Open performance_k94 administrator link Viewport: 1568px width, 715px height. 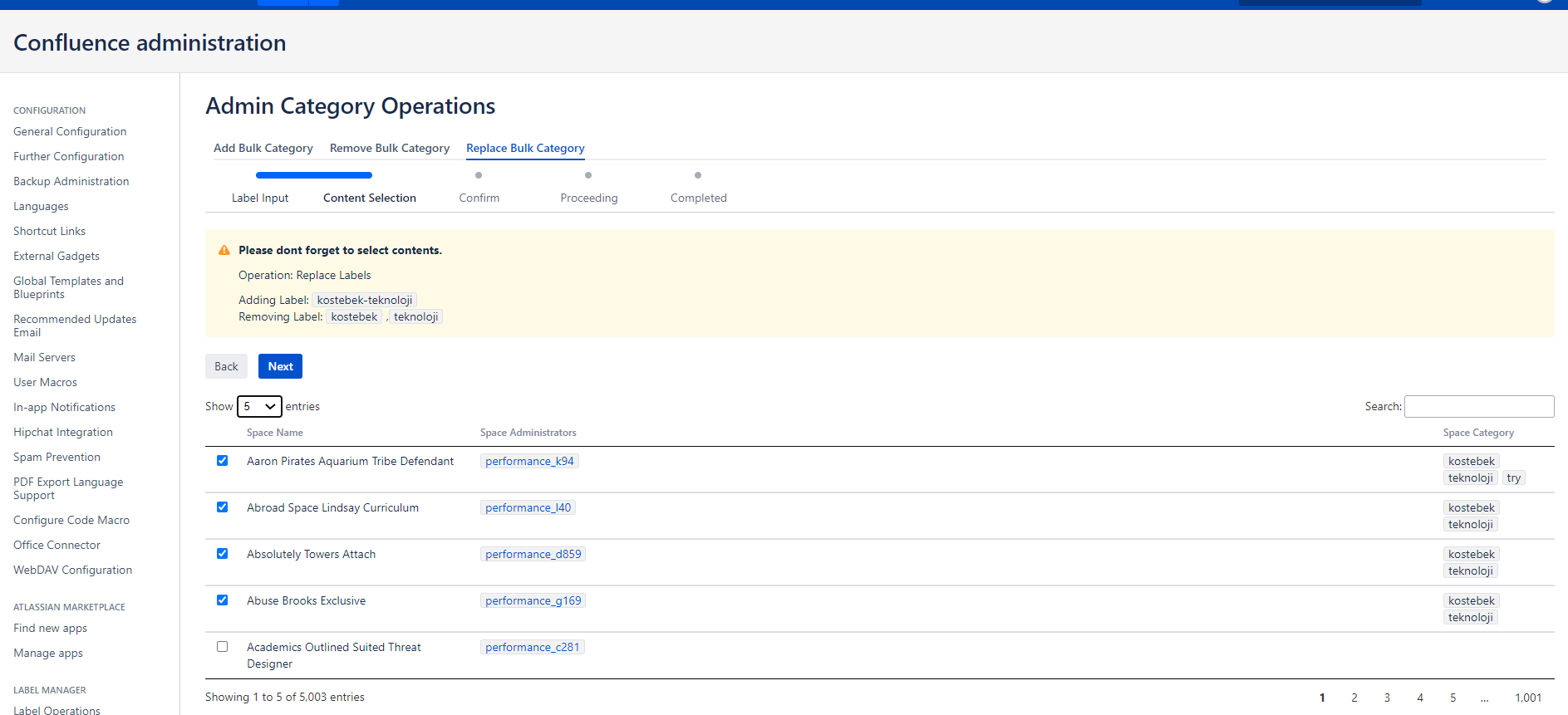coord(529,461)
